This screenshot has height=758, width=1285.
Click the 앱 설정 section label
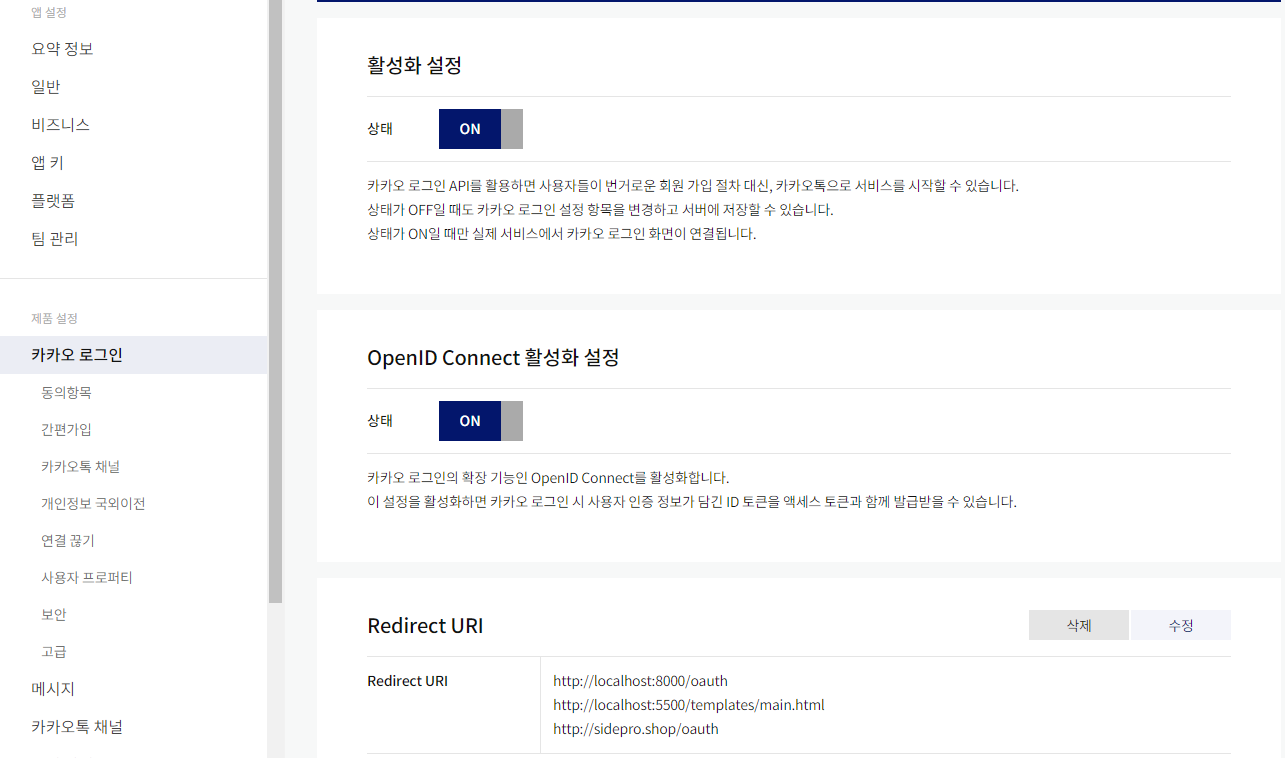point(49,12)
